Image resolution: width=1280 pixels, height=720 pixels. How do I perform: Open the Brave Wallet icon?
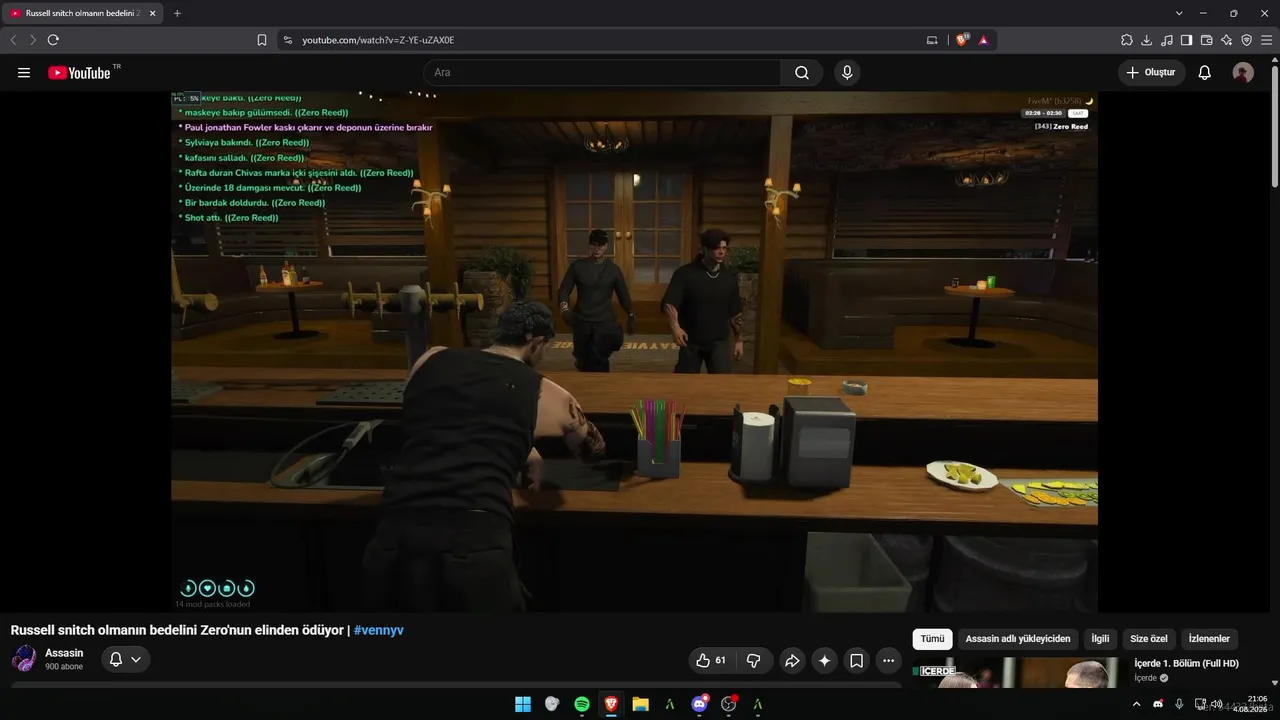(1207, 40)
